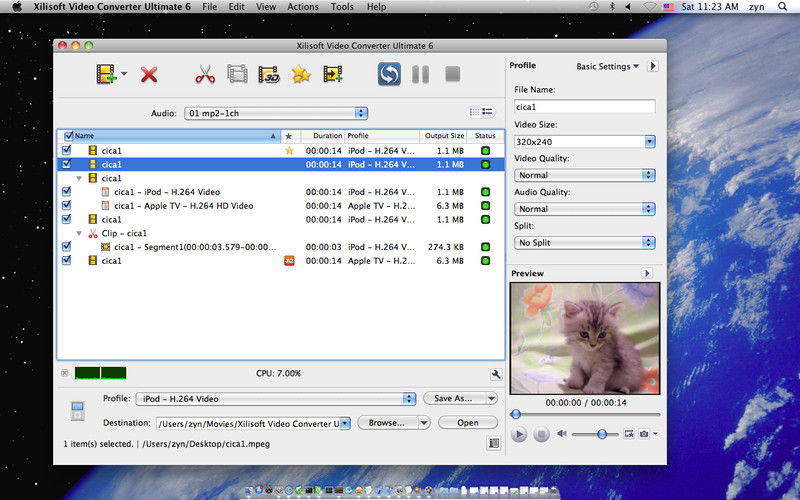Click the Add Output Profile icon
This screenshot has width=800, height=500.
pyautogui.click(x=333, y=74)
